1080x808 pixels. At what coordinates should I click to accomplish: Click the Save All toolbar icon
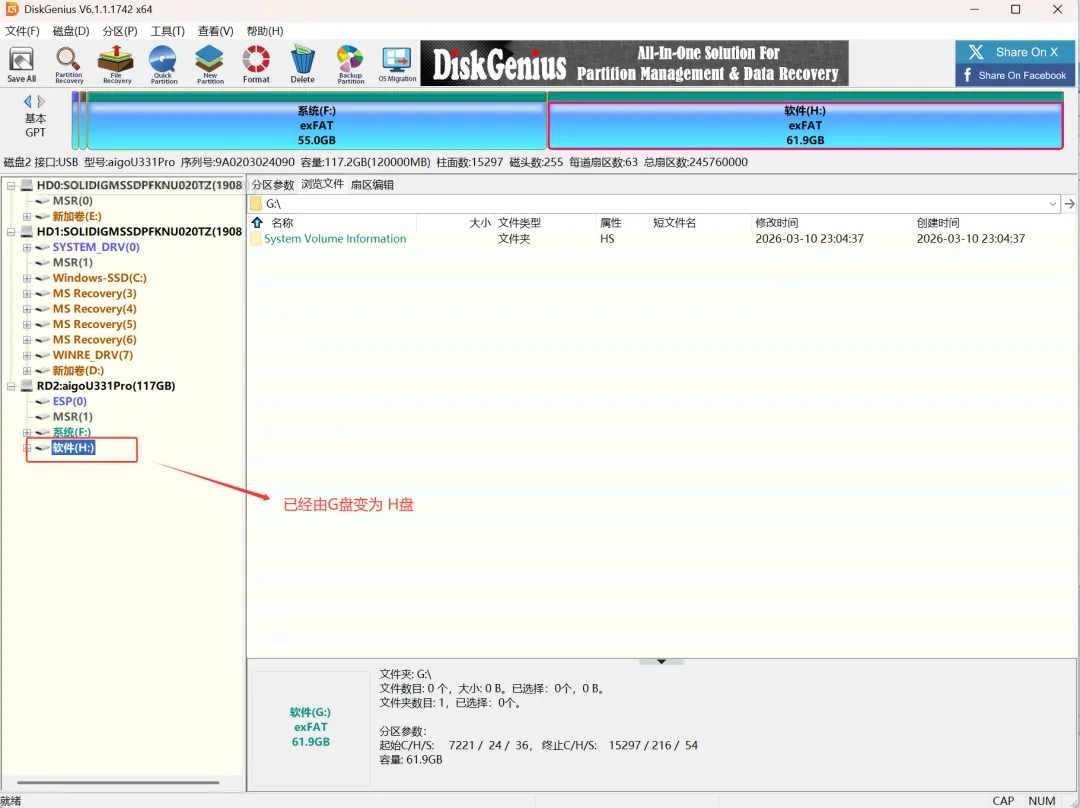(x=21, y=65)
